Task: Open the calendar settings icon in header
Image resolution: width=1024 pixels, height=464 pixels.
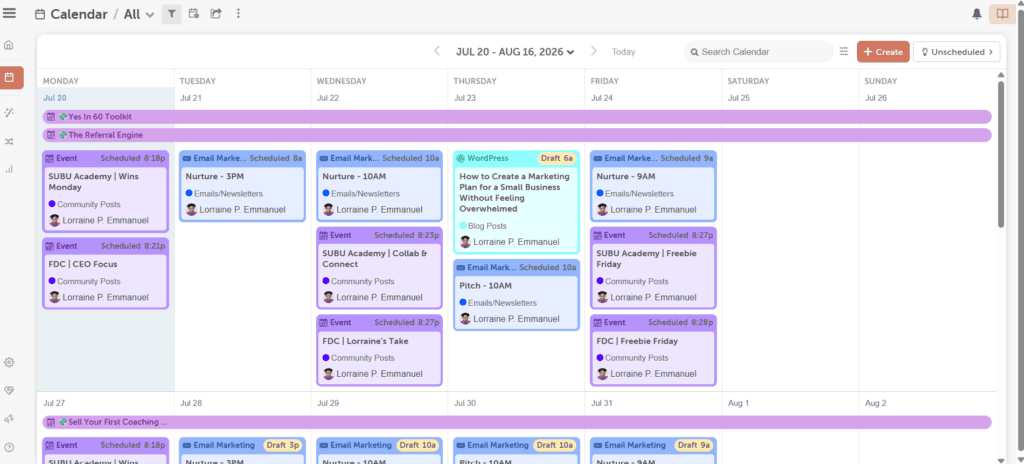Action: point(193,14)
